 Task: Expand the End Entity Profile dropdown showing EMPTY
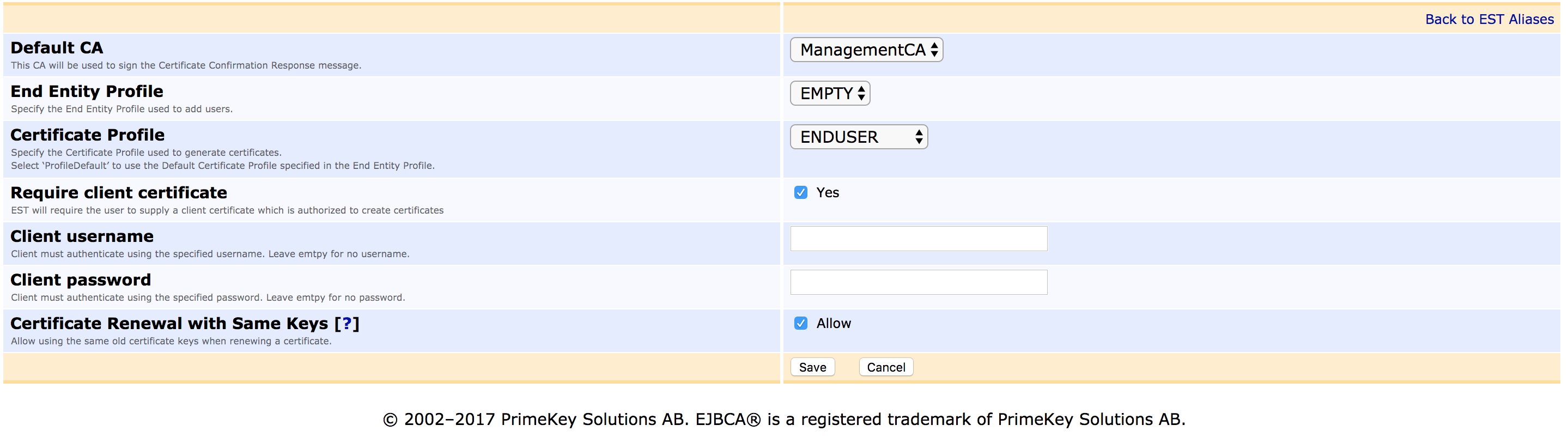(x=830, y=94)
